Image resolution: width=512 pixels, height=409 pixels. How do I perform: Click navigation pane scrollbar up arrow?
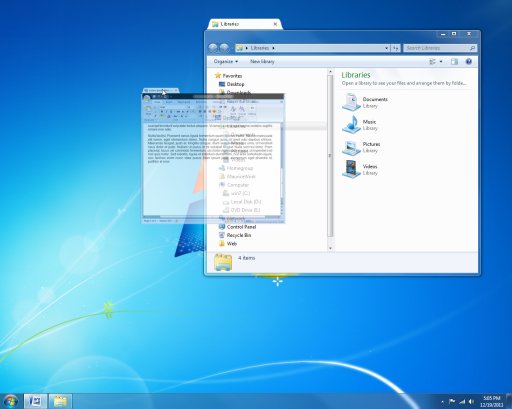pos(330,72)
